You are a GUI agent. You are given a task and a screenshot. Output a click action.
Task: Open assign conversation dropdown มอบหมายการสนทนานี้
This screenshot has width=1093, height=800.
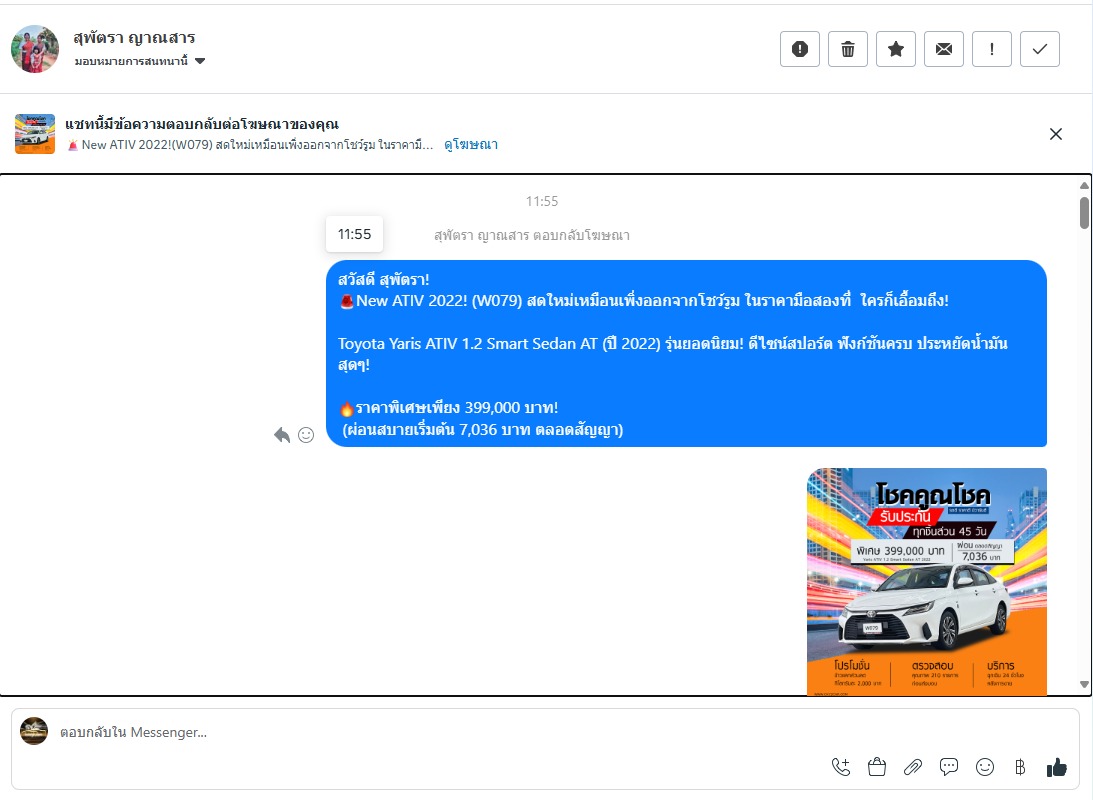[x=140, y=61]
